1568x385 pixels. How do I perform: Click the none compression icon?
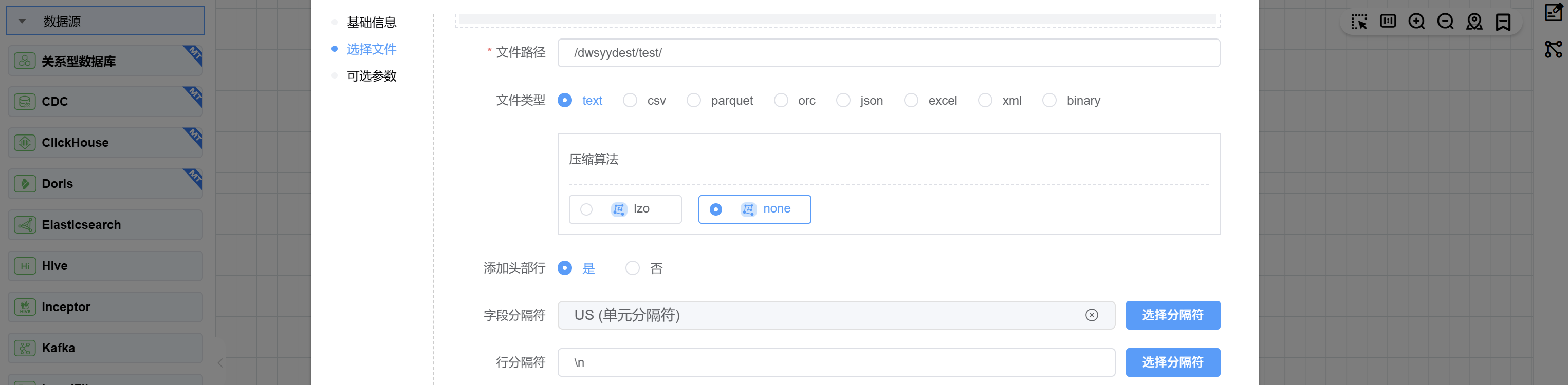tap(749, 209)
